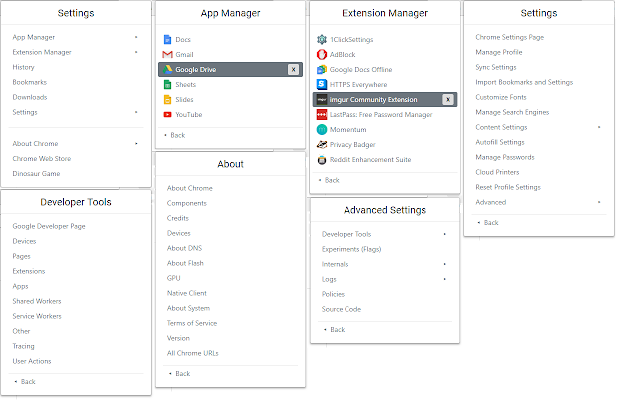
Task: Select Customize Fonts entry
Action: (x=501, y=97)
